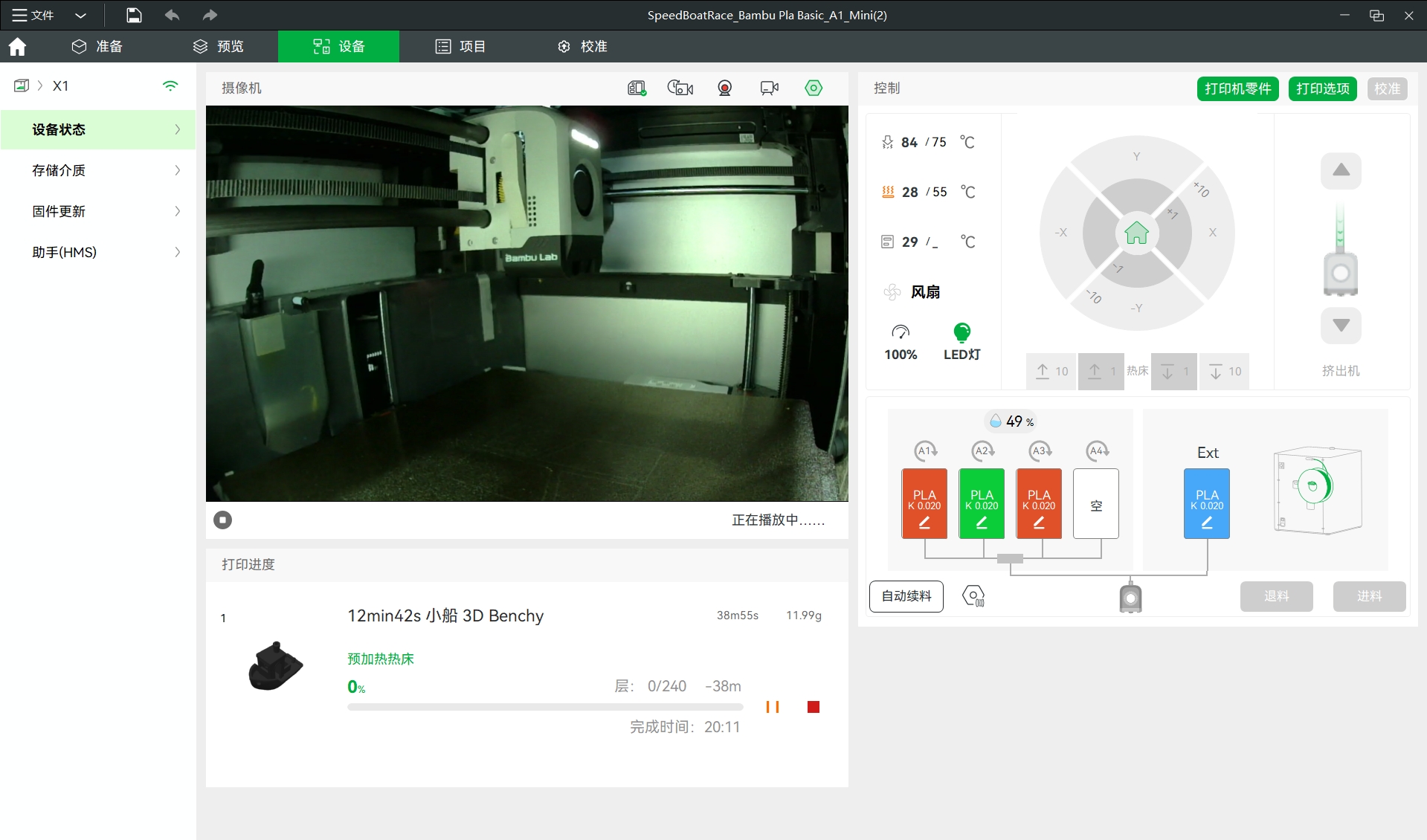
Task: Open the 打印机零件 button
Action: [1237, 88]
